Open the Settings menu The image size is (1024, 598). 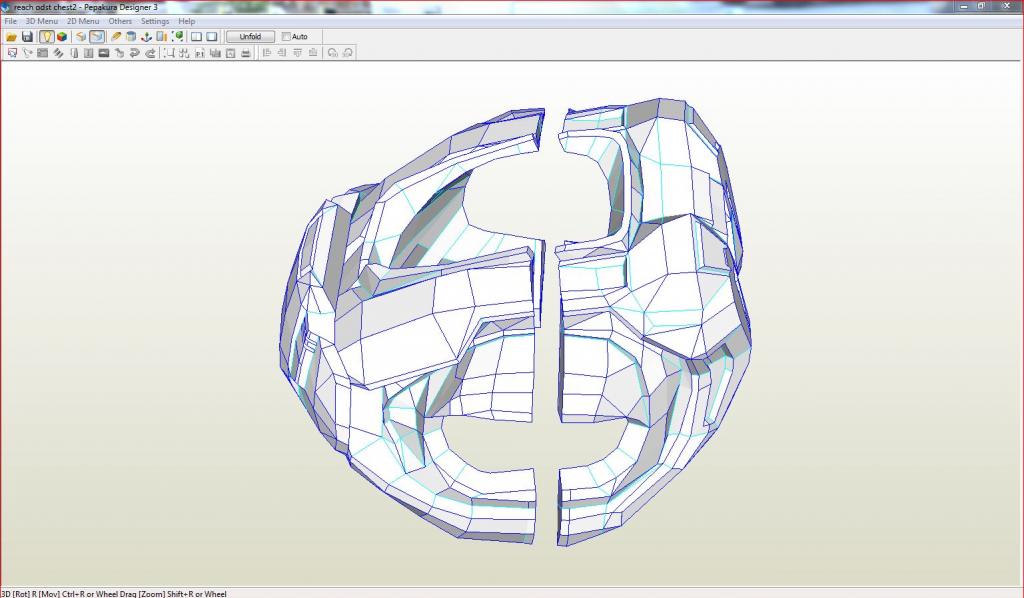pos(155,21)
